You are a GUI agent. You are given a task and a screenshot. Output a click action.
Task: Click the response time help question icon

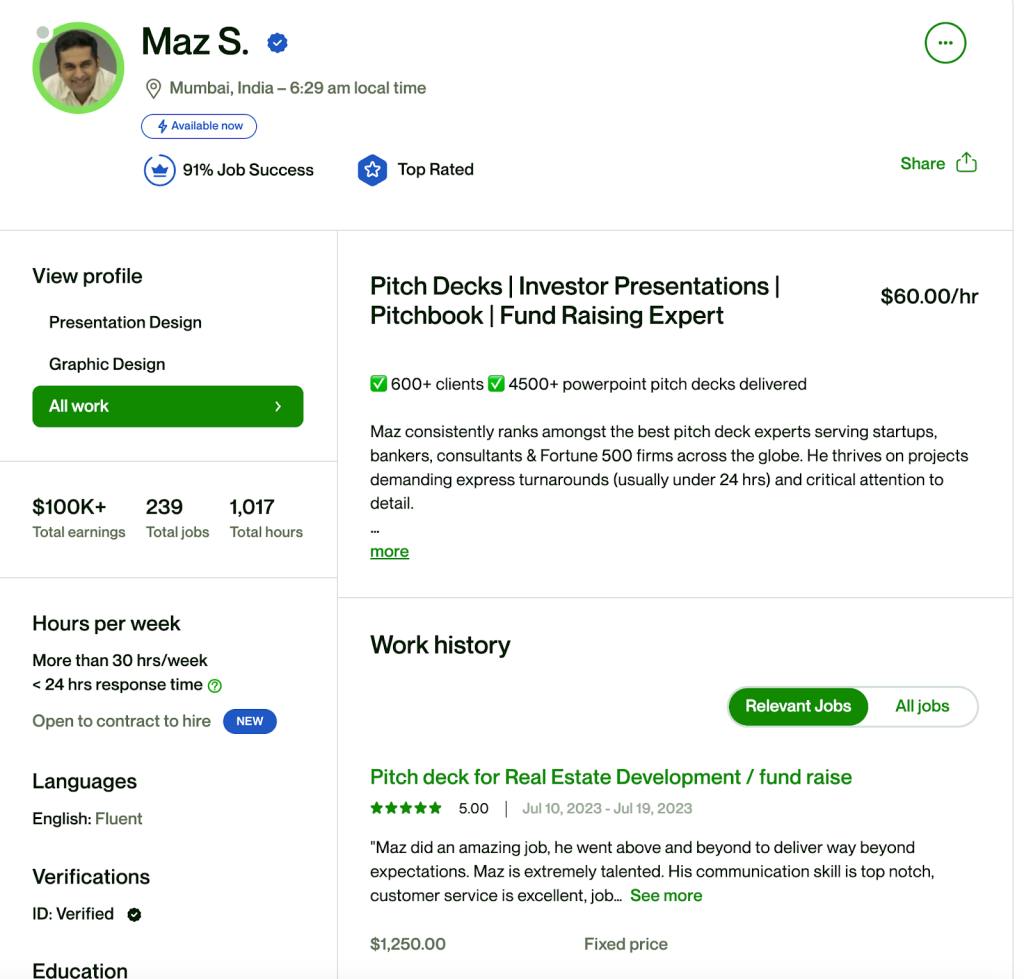pos(215,686)
